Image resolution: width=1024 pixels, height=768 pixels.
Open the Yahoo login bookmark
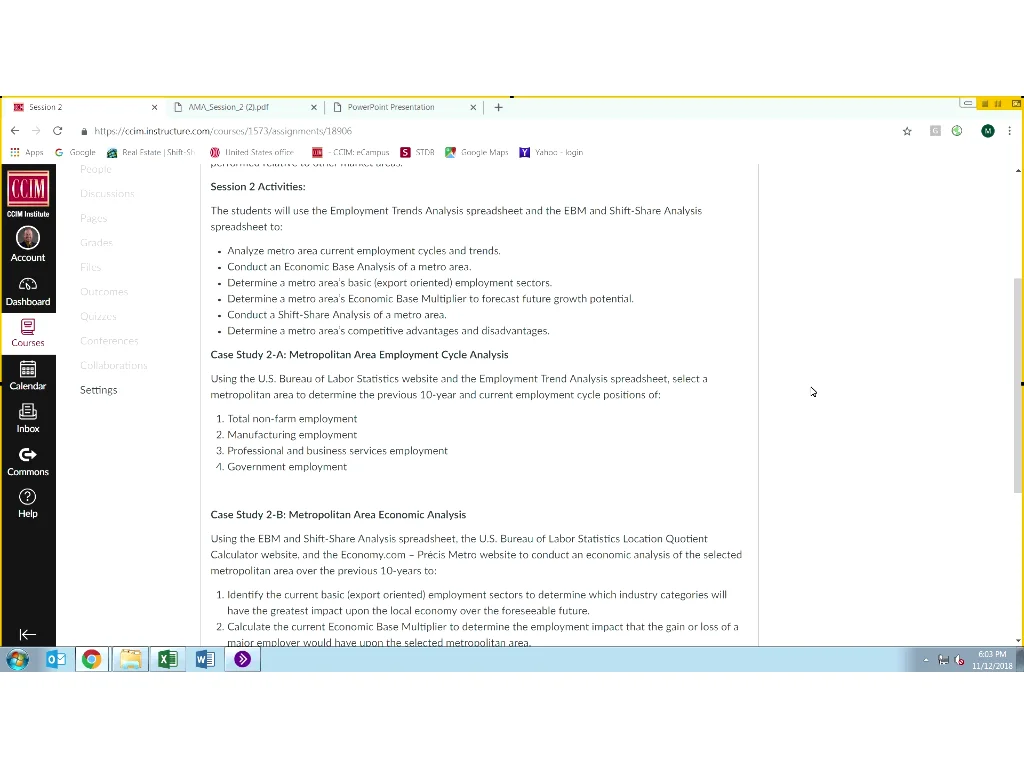[551, 152]
